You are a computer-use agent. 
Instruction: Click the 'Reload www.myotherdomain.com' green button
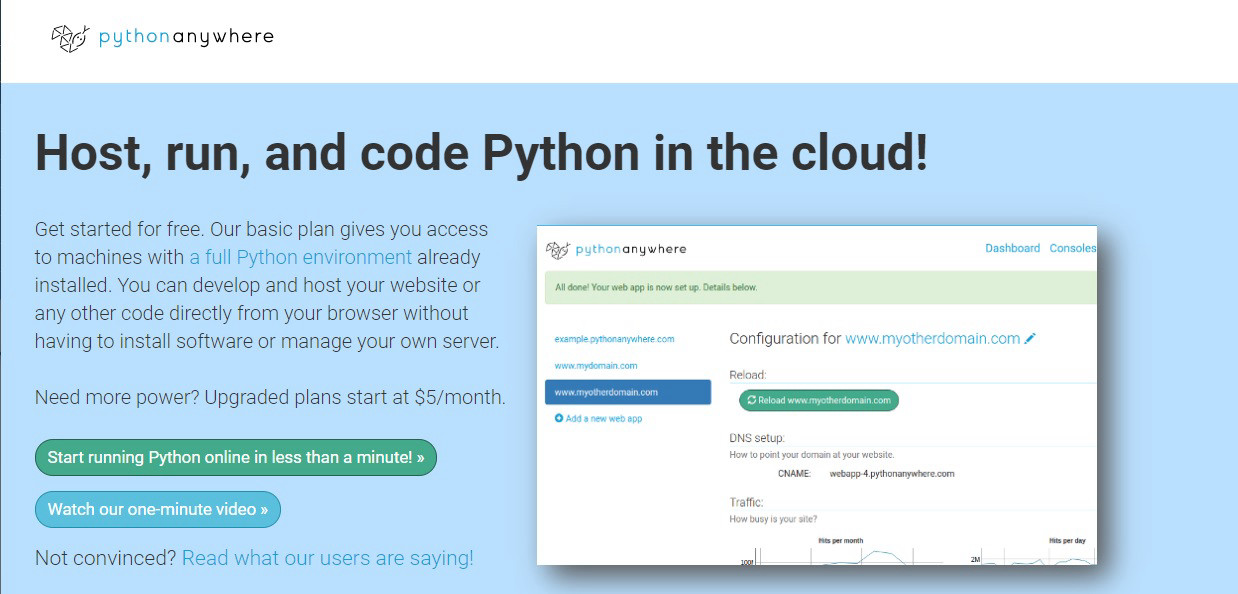point(819,400)
